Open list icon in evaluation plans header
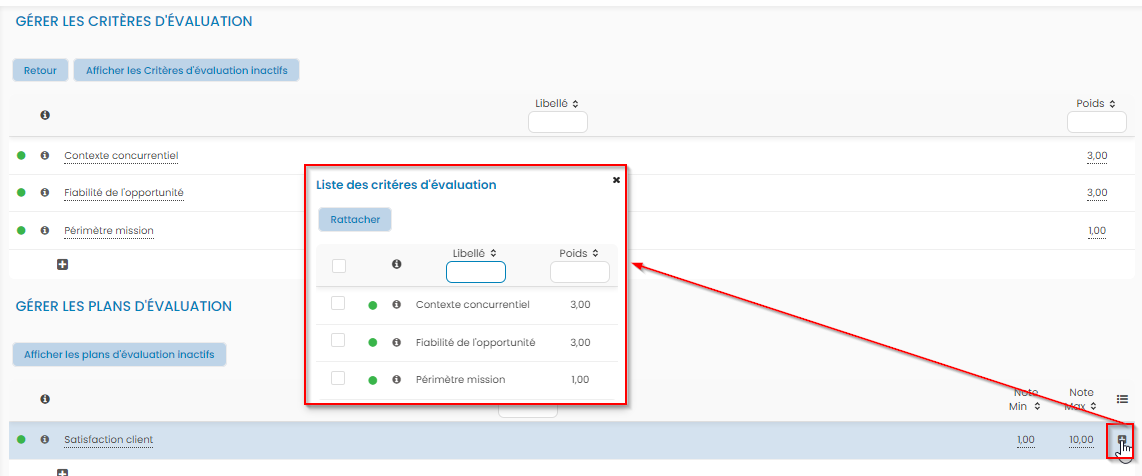Screen dimensions: 1142x476 pyautogui.click(x=1122, y=399)
